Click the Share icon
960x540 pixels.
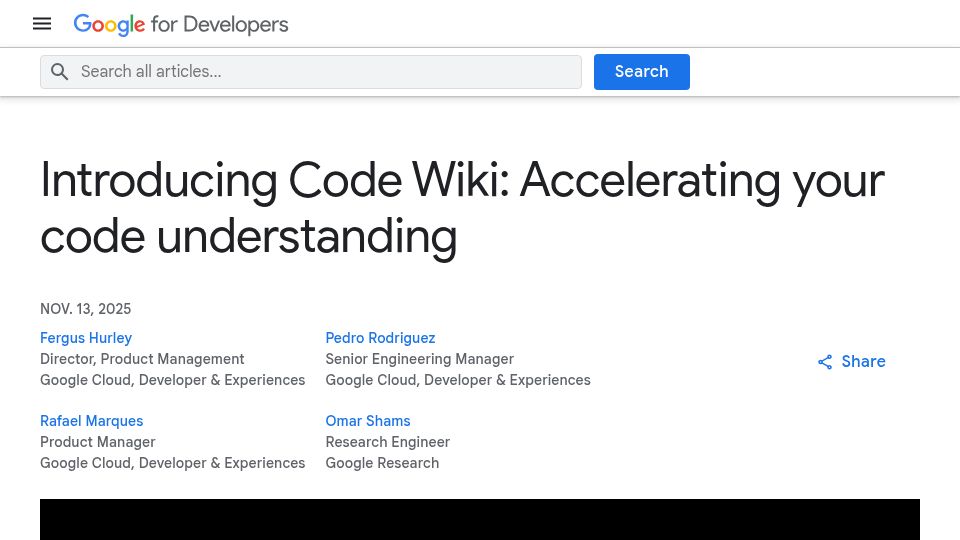pos(825,362)
